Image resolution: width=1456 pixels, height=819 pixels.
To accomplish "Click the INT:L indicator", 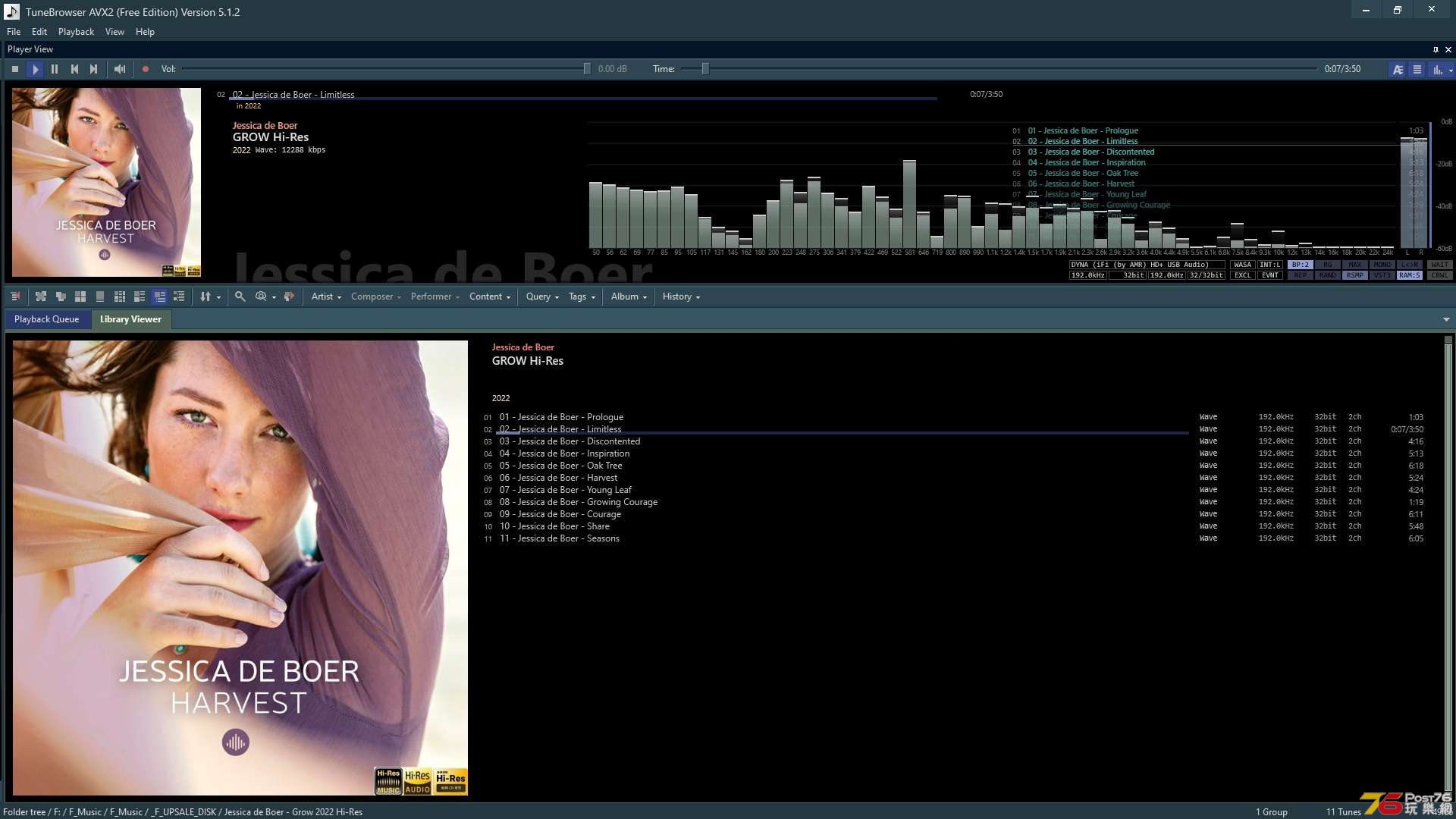I will pos(1270,265).
